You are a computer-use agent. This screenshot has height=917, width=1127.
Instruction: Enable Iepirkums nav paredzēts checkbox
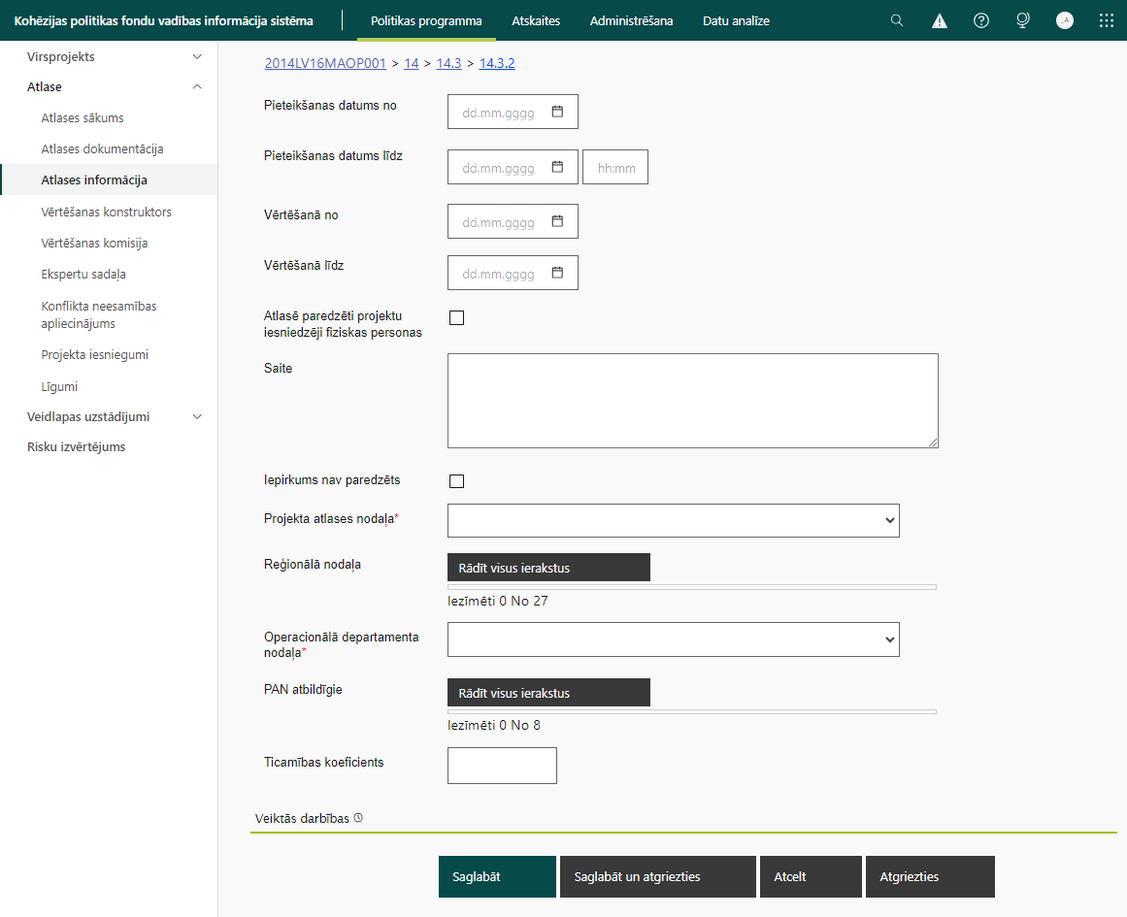tap(456, 481)
